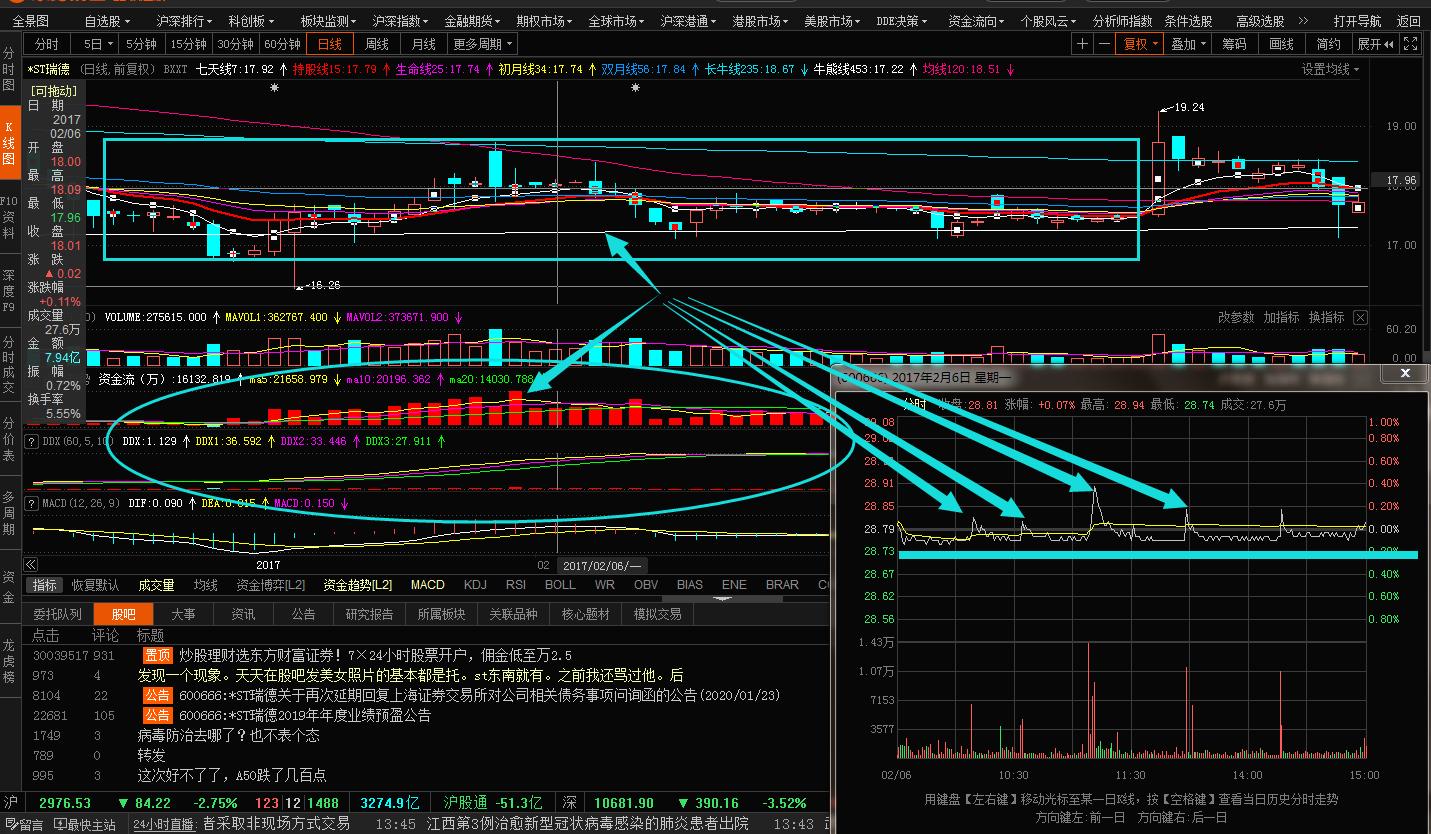Zoom in using the + icon above the chart

point(1084,43)
